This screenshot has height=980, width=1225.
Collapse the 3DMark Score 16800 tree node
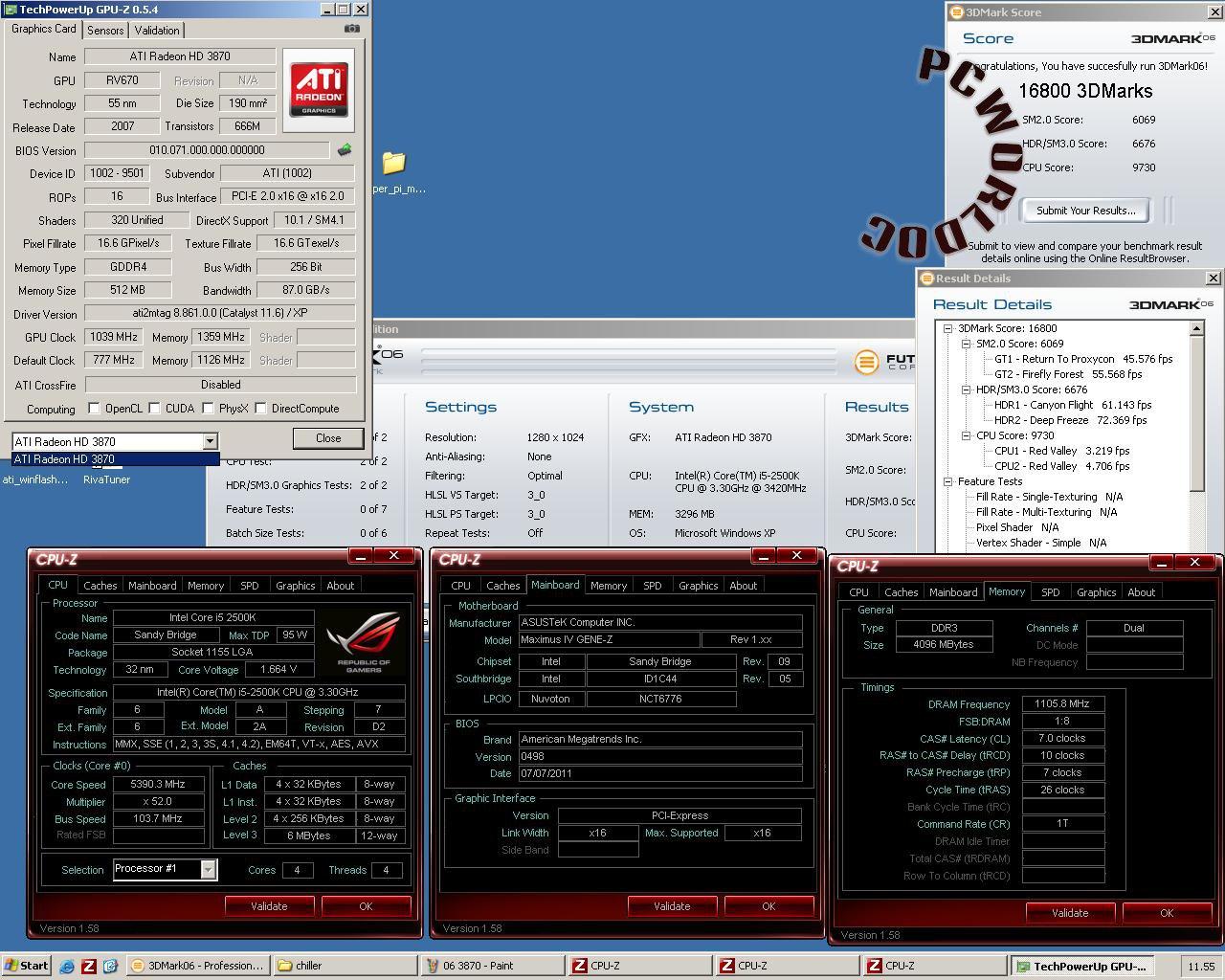point(947,328)
